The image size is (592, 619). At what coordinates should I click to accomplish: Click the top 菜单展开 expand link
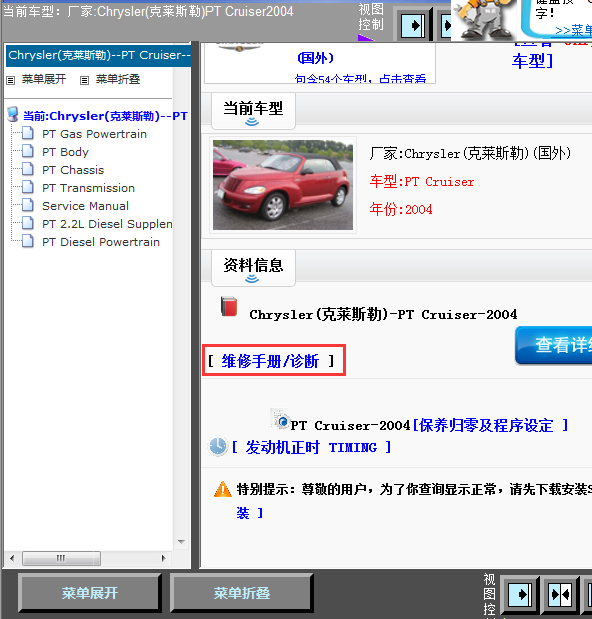[x=44, y=79]
